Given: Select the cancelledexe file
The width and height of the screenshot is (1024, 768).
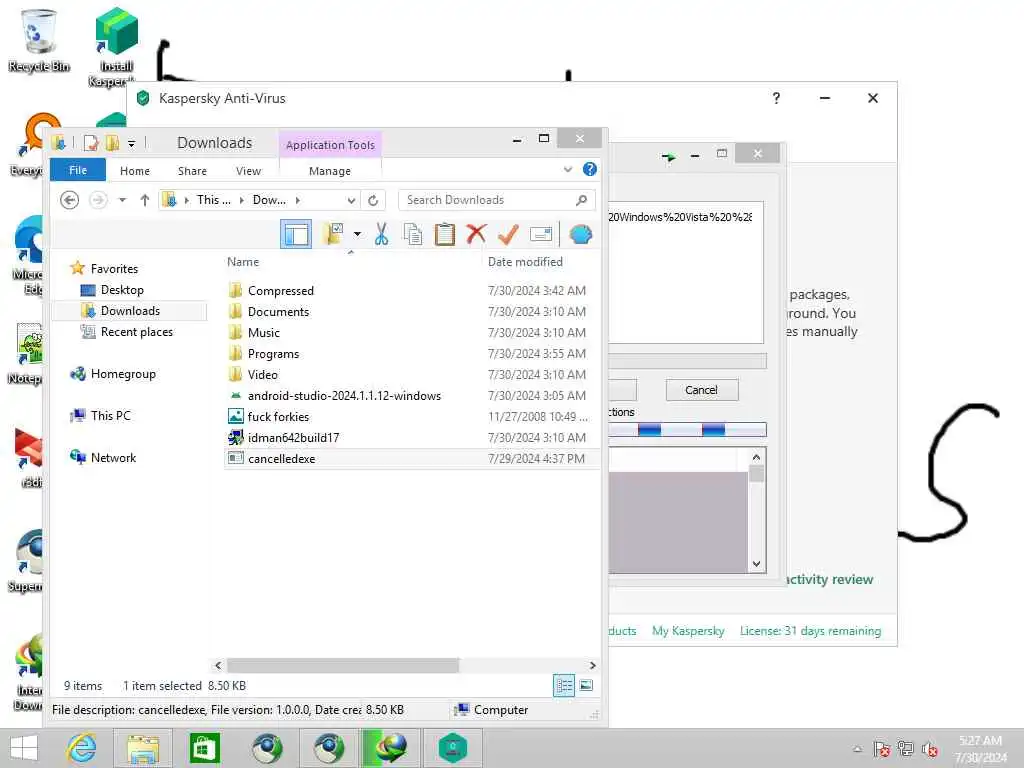Looking at the screenshot, I should coord(412,458).
